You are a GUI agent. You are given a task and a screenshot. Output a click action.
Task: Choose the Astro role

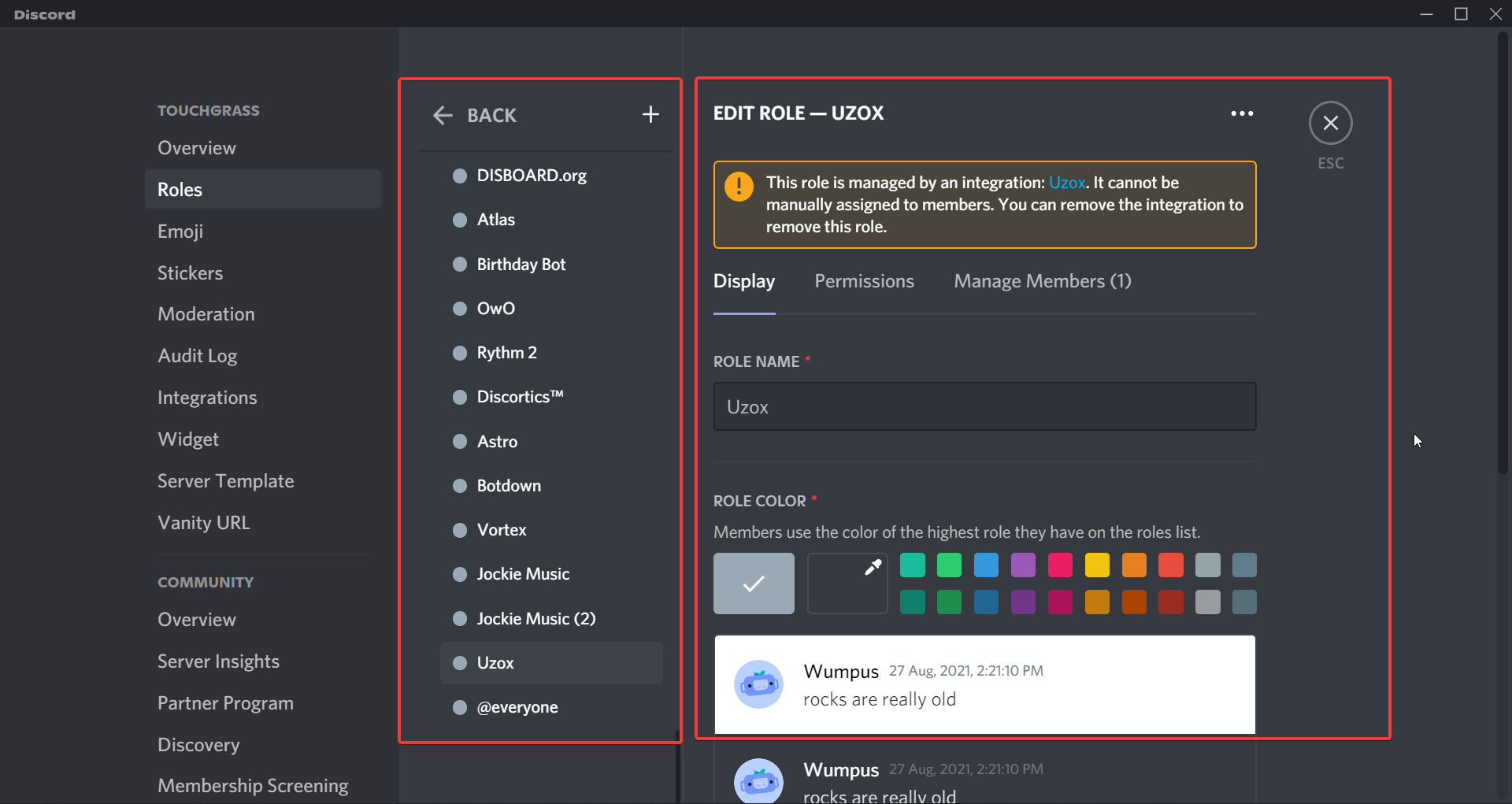tap(551, 442)
